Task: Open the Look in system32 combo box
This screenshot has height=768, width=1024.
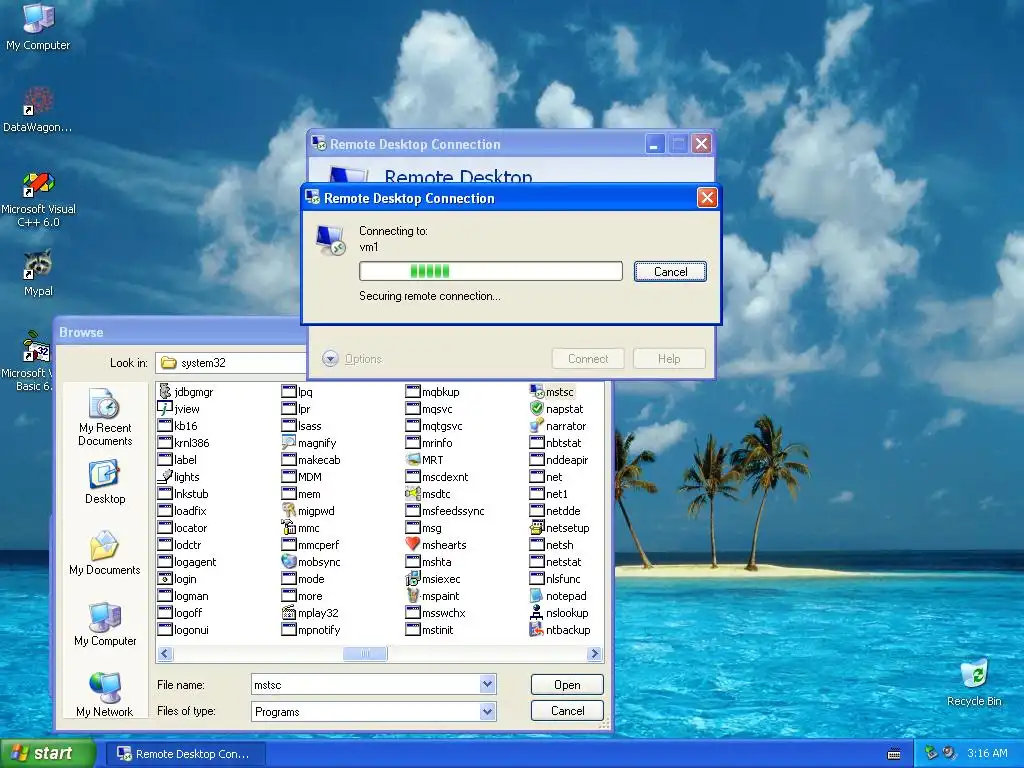Action: (x=231, y=362)
